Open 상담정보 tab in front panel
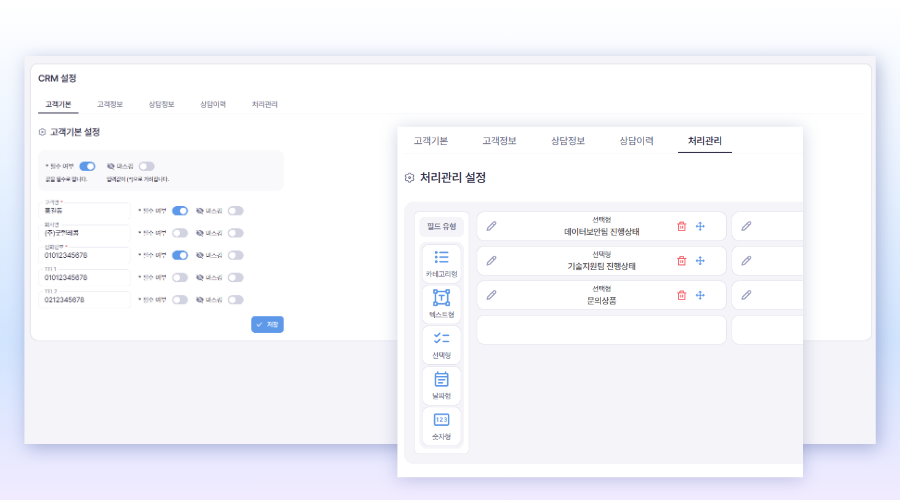Image resolution: width=900 pixels, height=500 pixels. coord(567,141)
